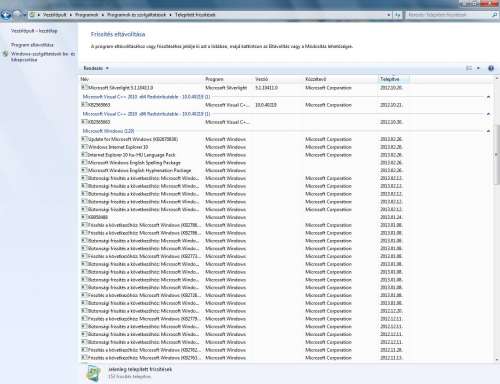Image resolution: width=500 pixels, height=384 pixels.
Task: Sort by the Program column header
Action: point(228,79)
